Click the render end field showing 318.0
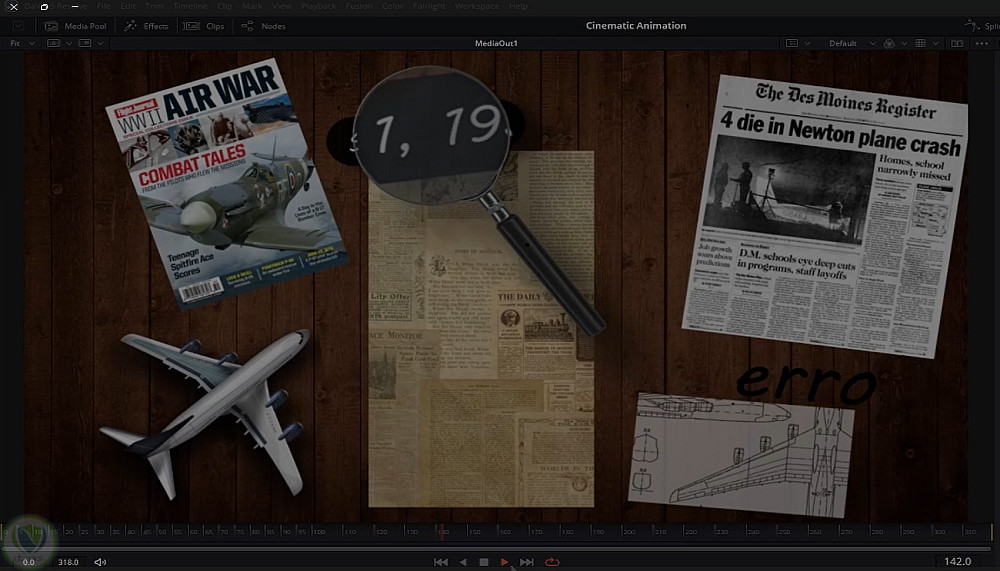Image resolution: width=1000 pixels, height=571 pixels. click(x=68, y=562)
